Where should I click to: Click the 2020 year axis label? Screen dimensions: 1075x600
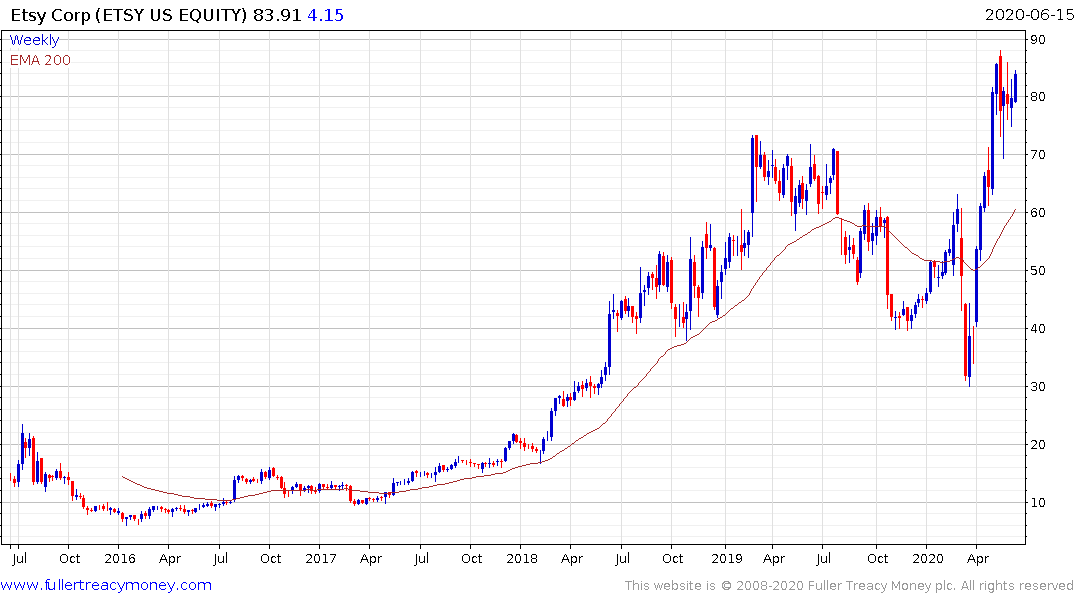tap(928, 559)
